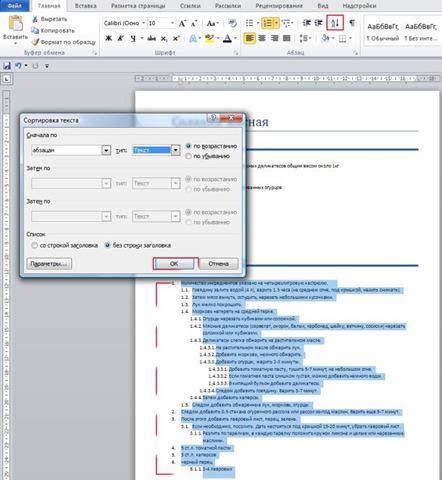Screen dimensions: 442x480
Task: Click the font color (A) button
Action: [227, 39]
